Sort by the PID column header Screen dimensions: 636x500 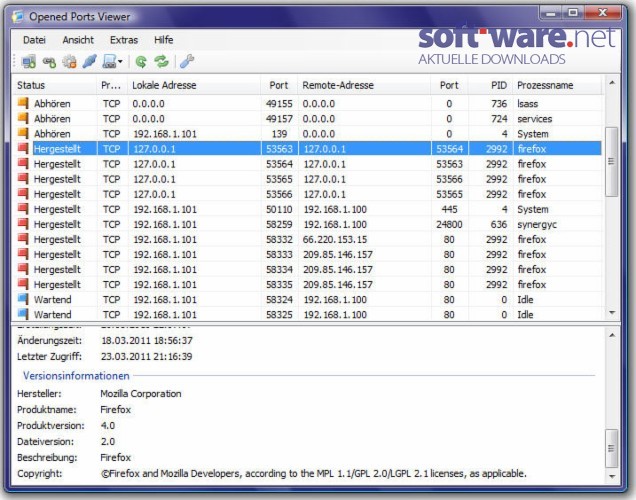(x=491, y=85)
